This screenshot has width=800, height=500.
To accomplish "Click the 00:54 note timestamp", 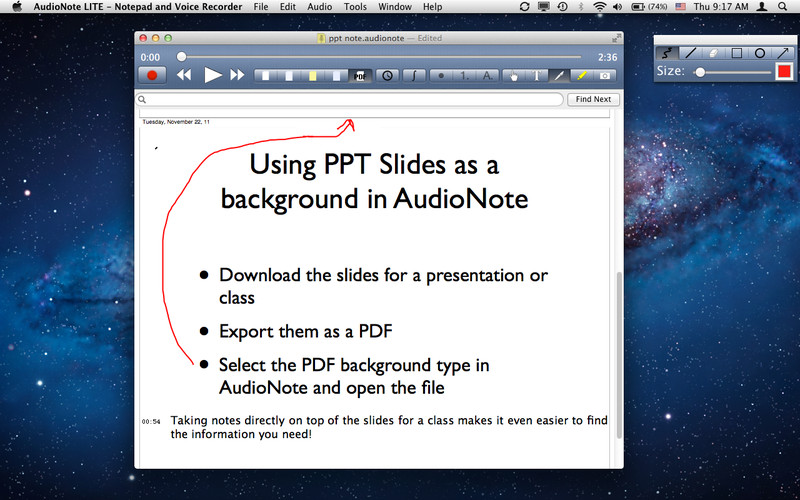I will click(151, 421).
